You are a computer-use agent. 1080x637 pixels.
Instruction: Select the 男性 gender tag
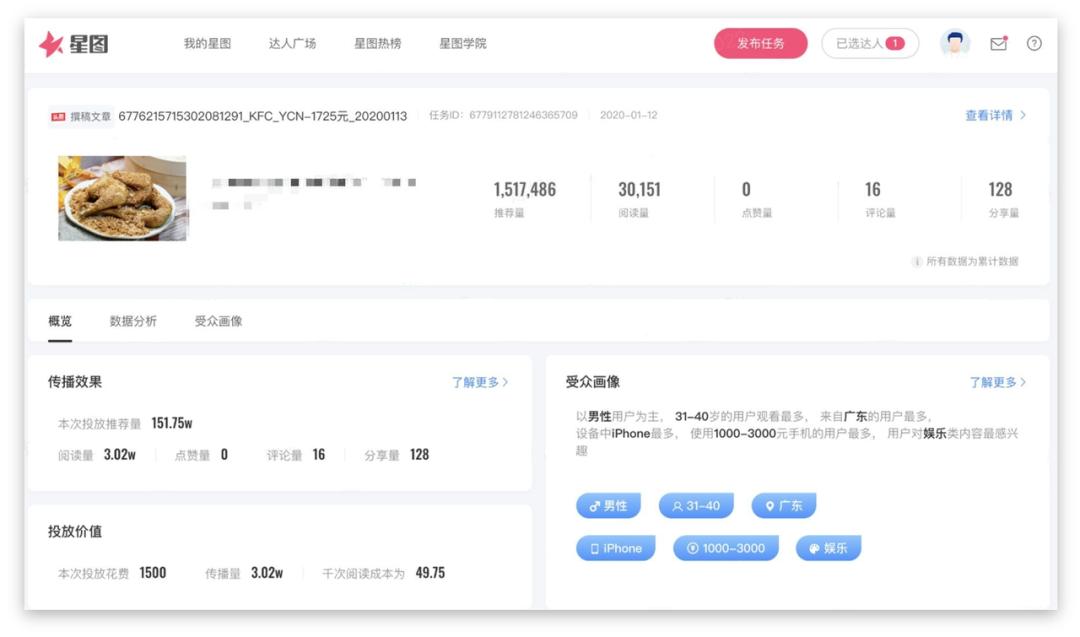(x=608, y=505)
